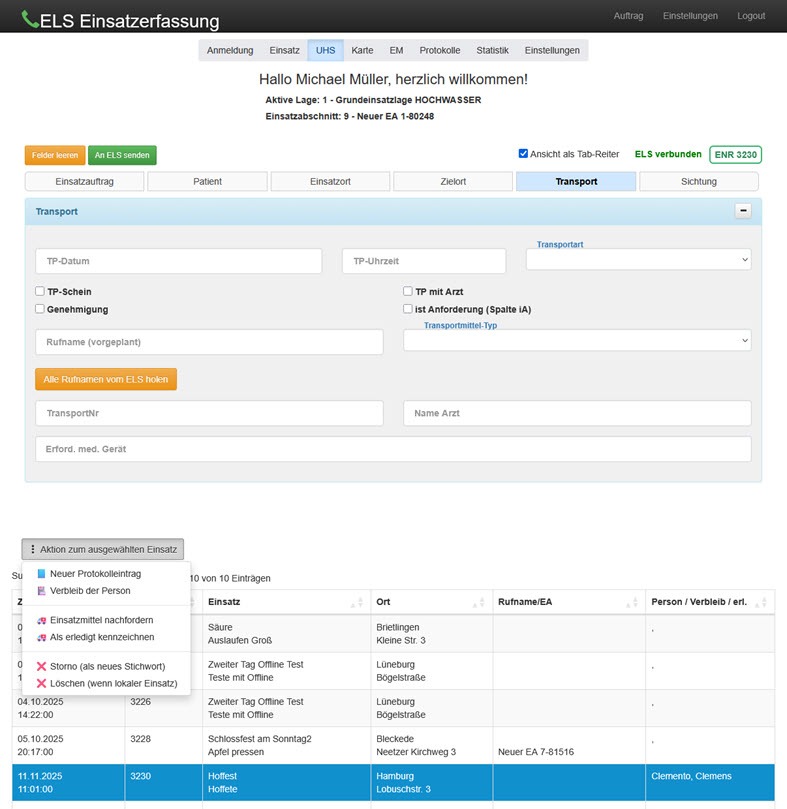The width and height of the screenshot is (787, 809).
Task: Click the red X icon for Storno
Action: pos(41,667)
